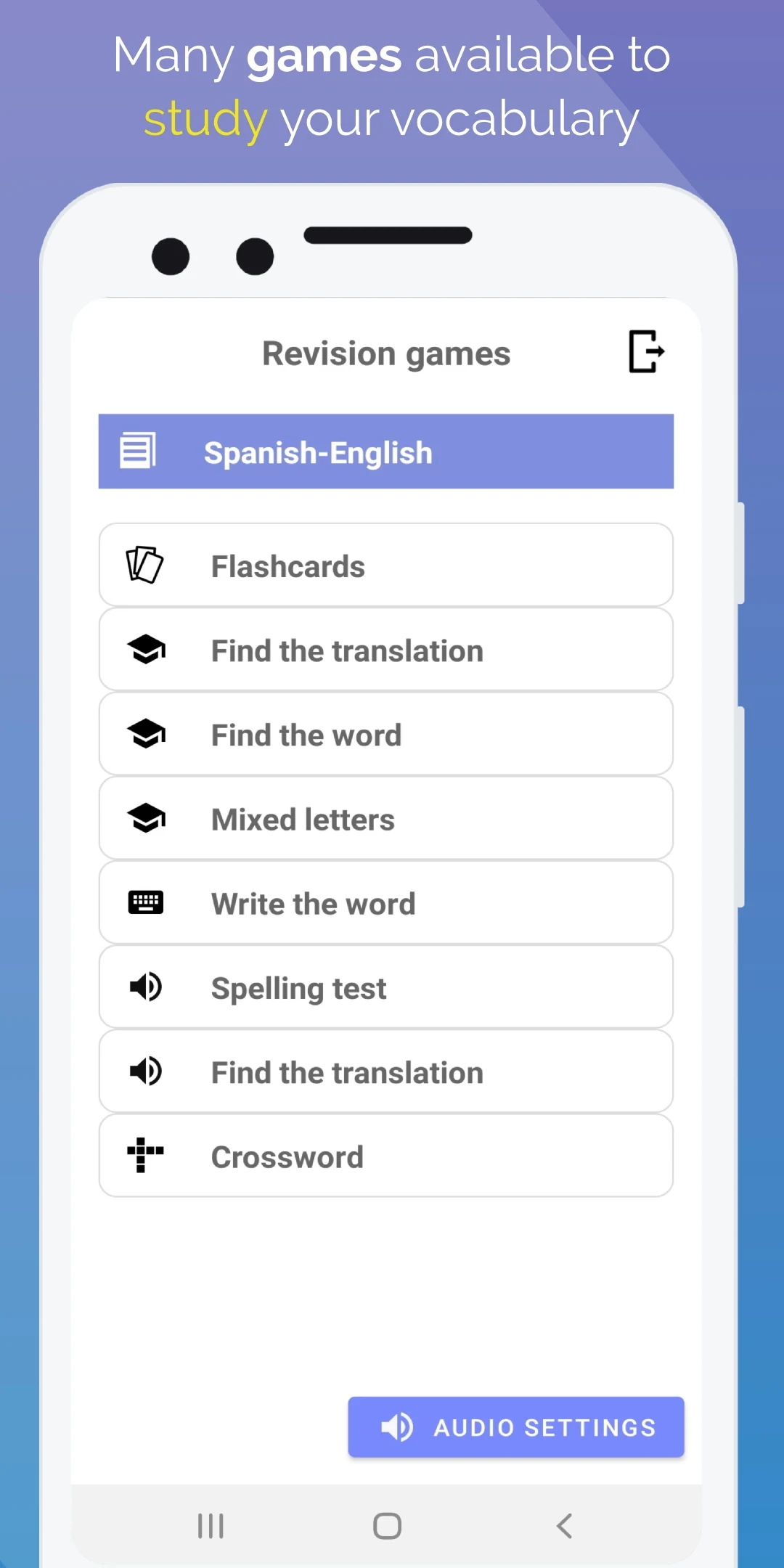
Task: Open the Find the word game
Action: pyautogui.click(x=385, y=735)
